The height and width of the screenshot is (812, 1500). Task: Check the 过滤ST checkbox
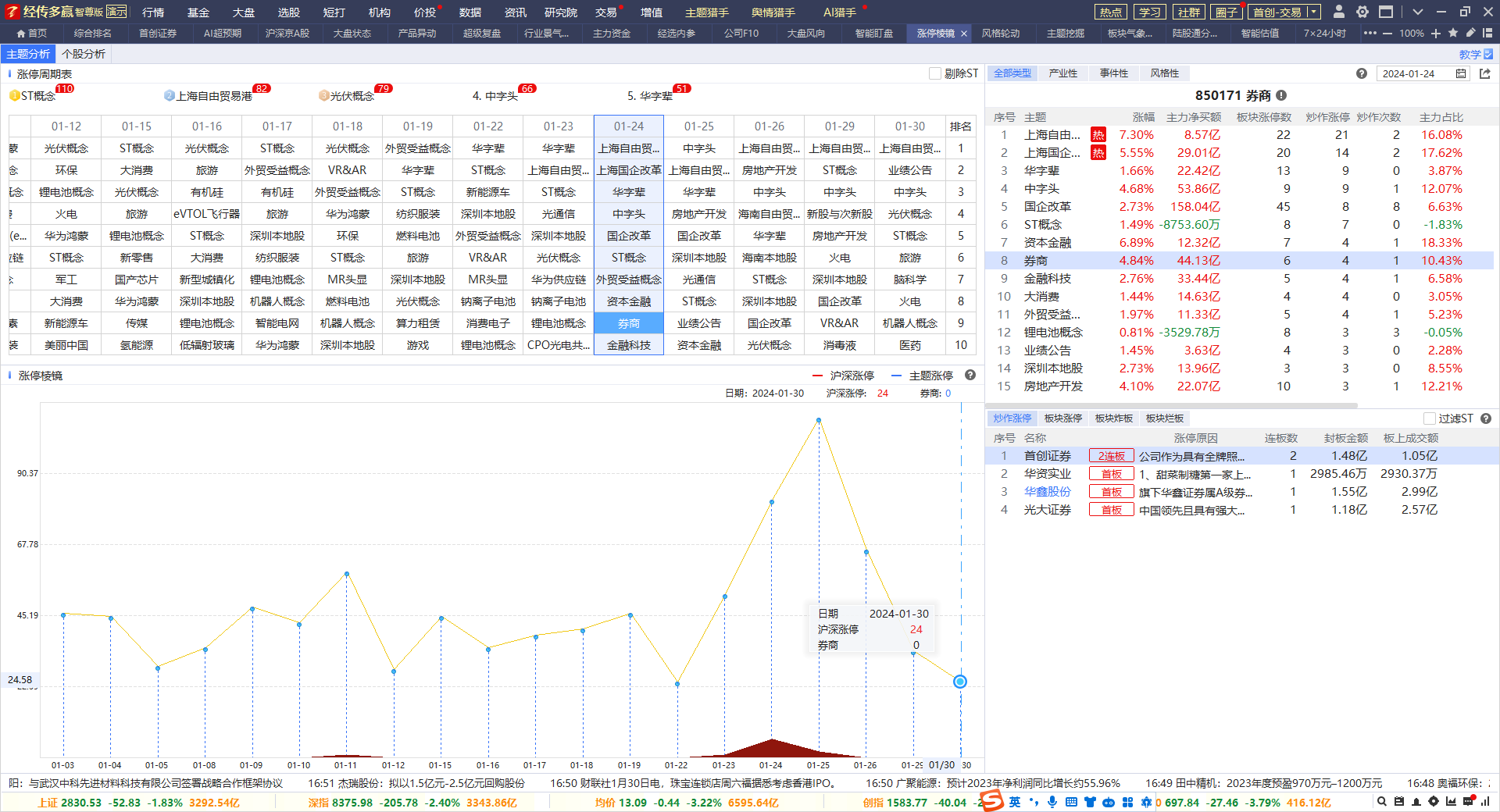tap(1430, 418)
